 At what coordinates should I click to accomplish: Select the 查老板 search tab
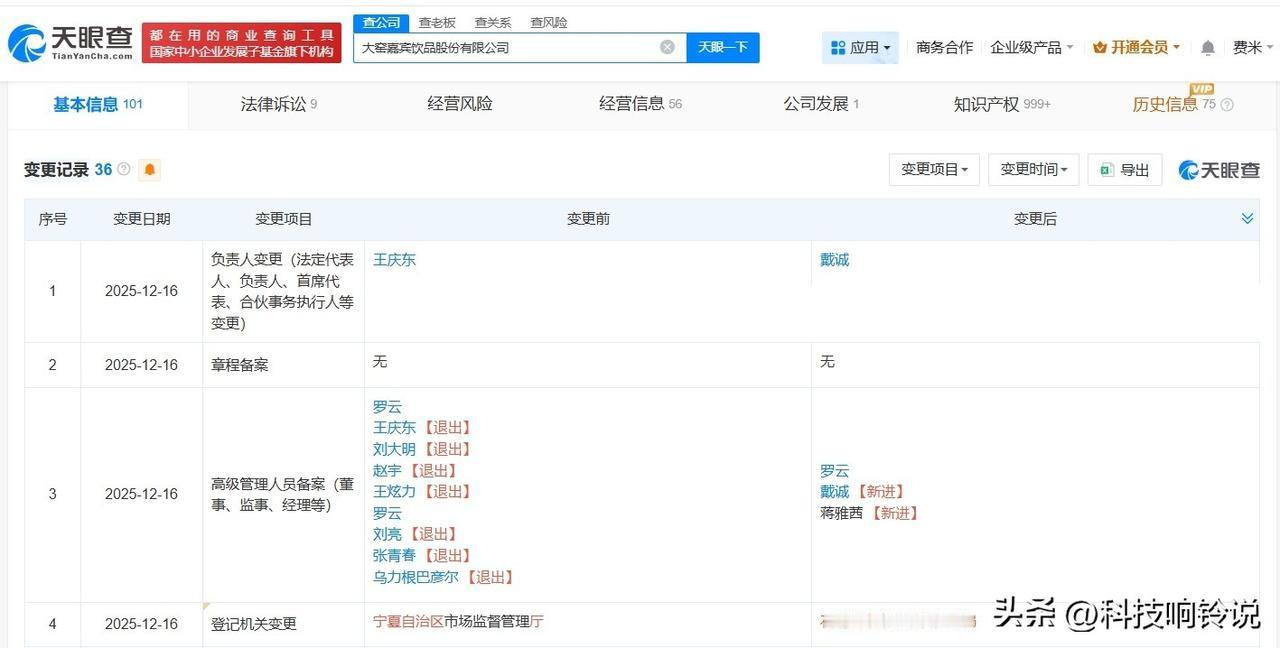[437, 22]
